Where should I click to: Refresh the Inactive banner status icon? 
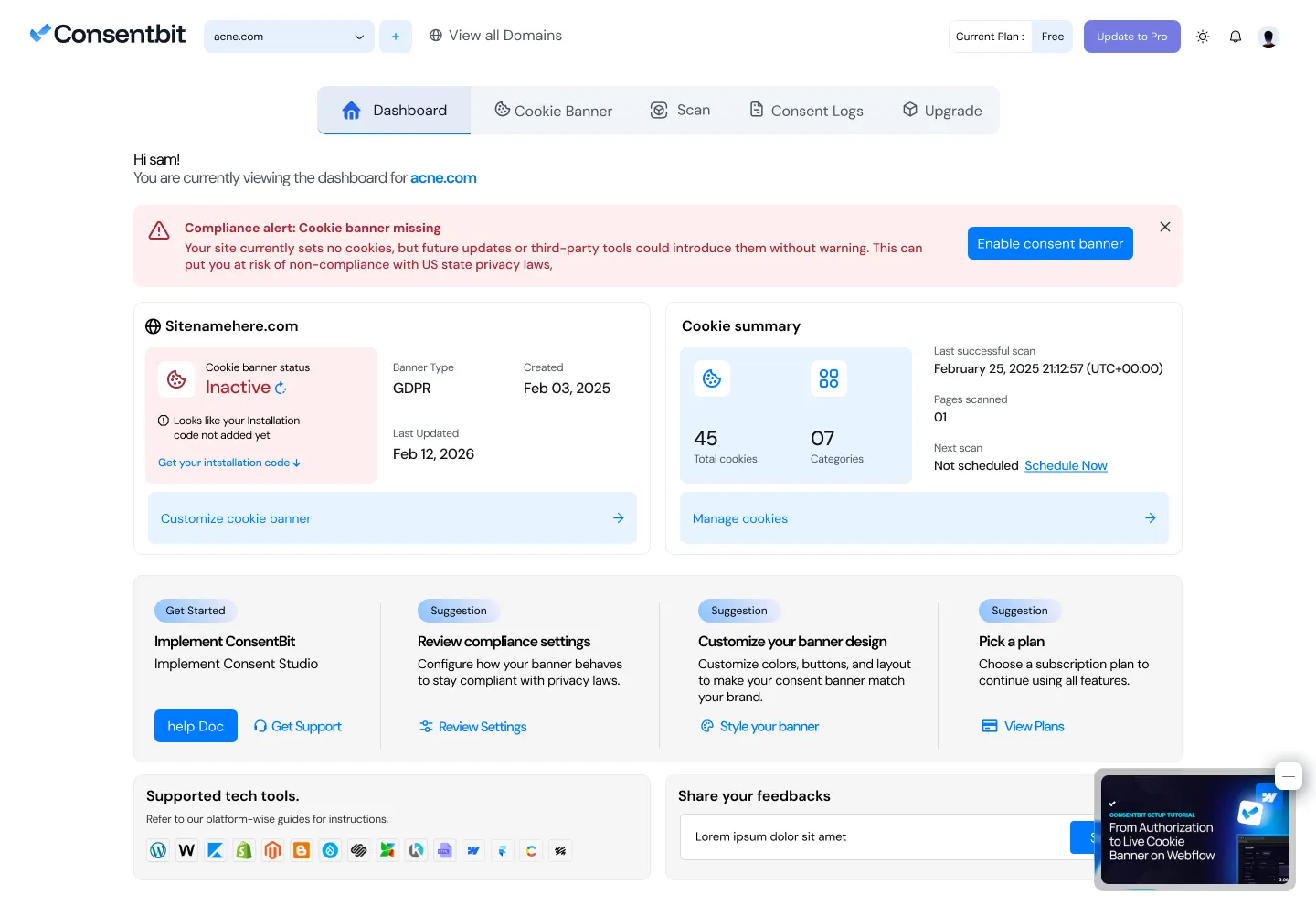(x=281, y=388)
